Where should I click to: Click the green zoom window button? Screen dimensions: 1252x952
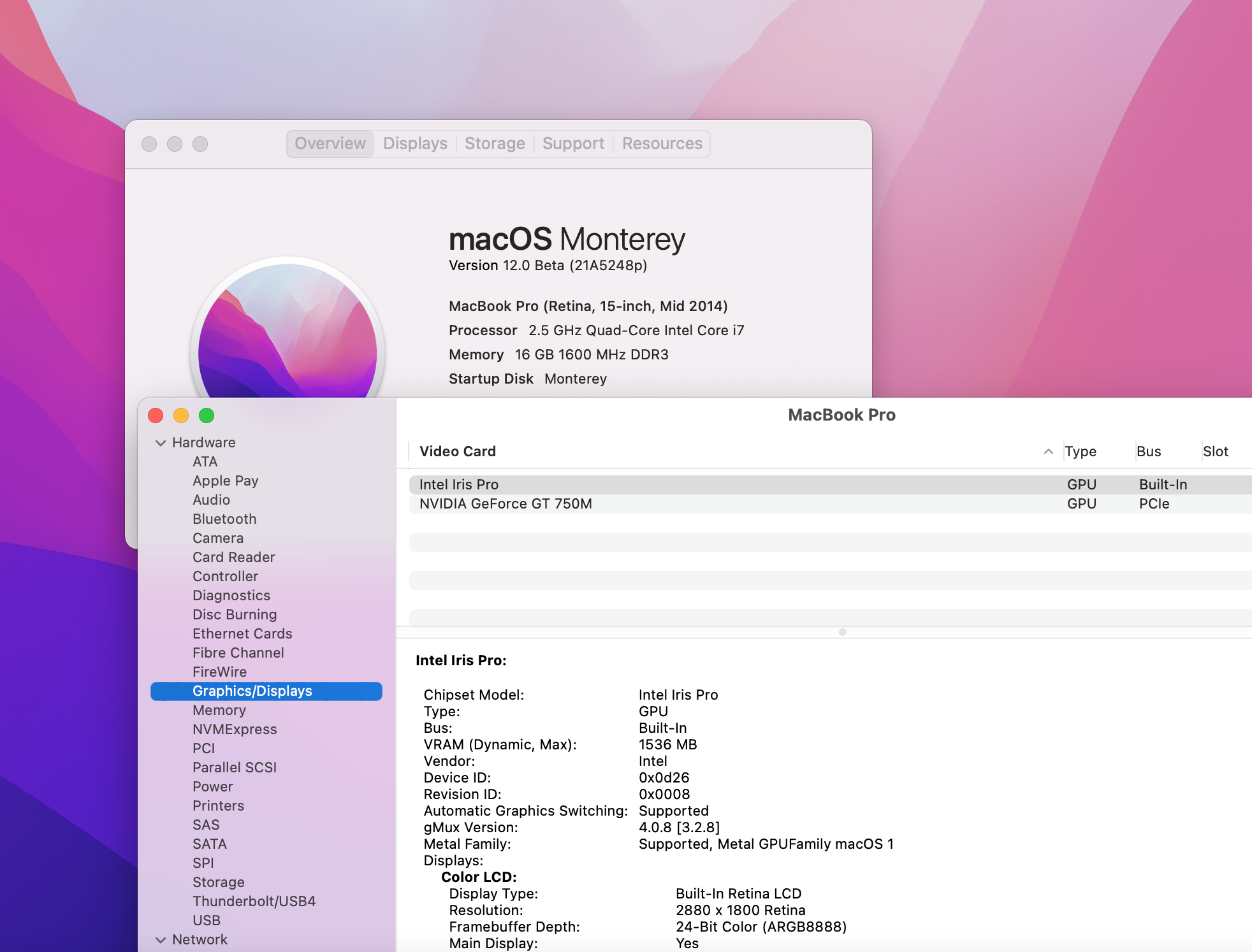pos(207,415)
